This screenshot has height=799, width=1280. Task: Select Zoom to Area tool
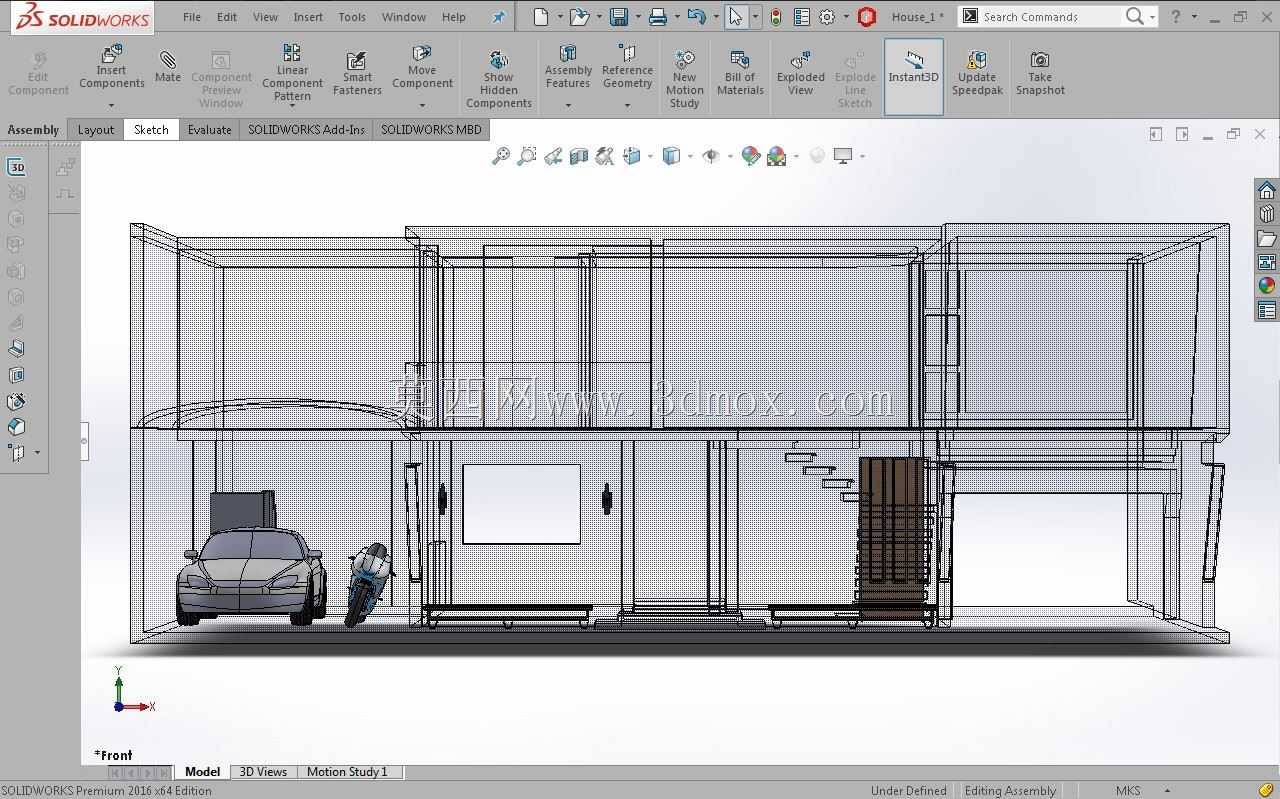(527, 156)
